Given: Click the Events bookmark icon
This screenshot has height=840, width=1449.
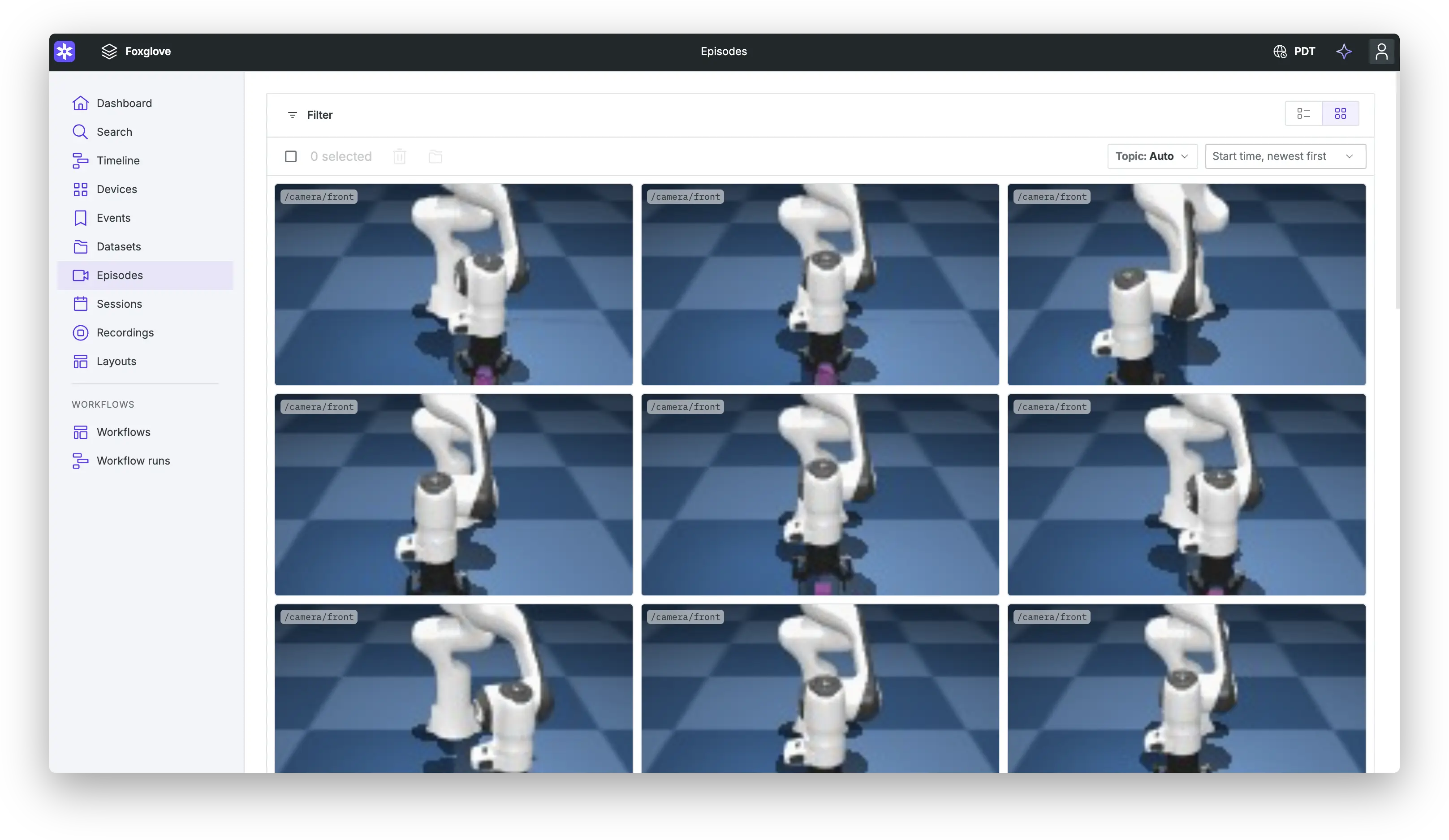Looking at the screenshot, I should (81, 218).
